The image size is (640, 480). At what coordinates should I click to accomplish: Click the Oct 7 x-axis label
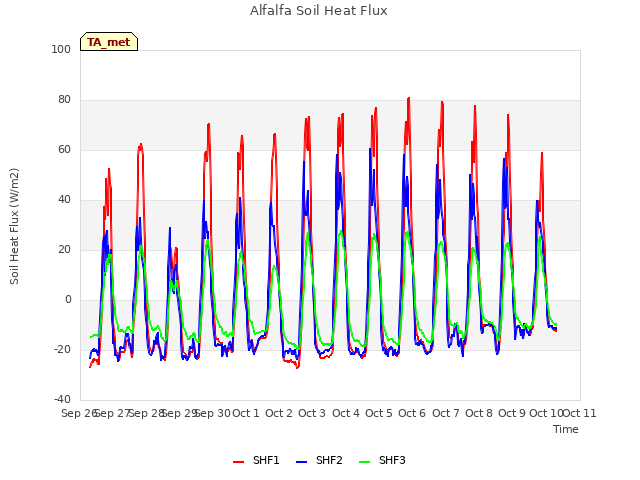[446, 413]
